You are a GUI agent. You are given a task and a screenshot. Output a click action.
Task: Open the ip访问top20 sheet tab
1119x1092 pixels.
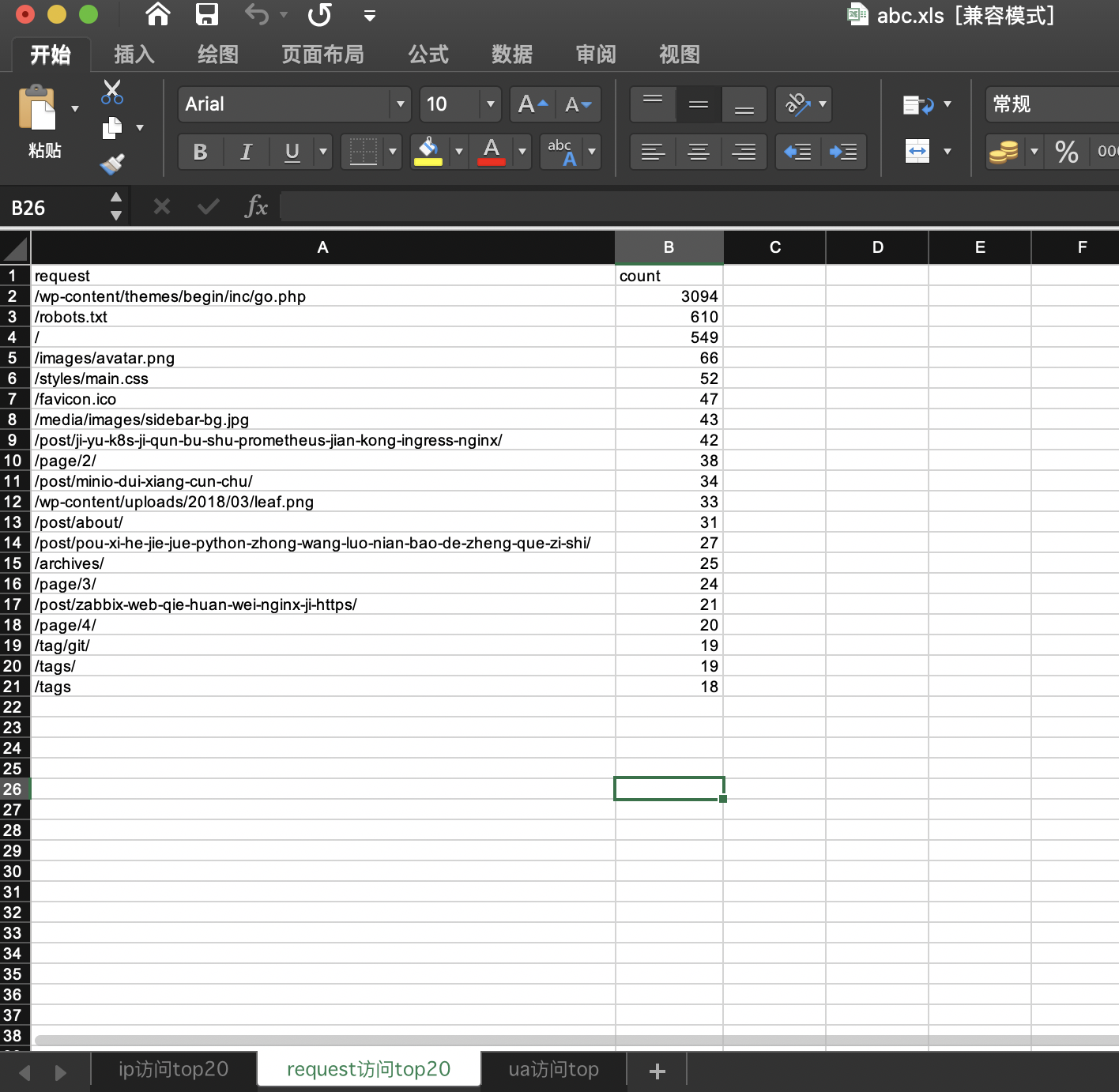point(173,1070)
